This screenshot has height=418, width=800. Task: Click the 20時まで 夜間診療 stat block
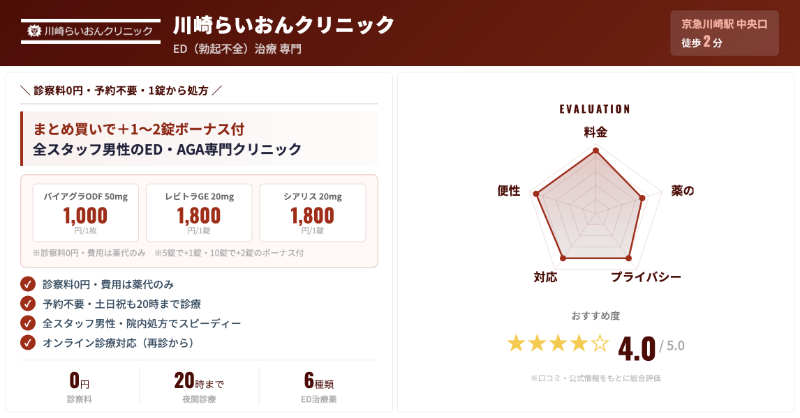click(x=199, y=387)
